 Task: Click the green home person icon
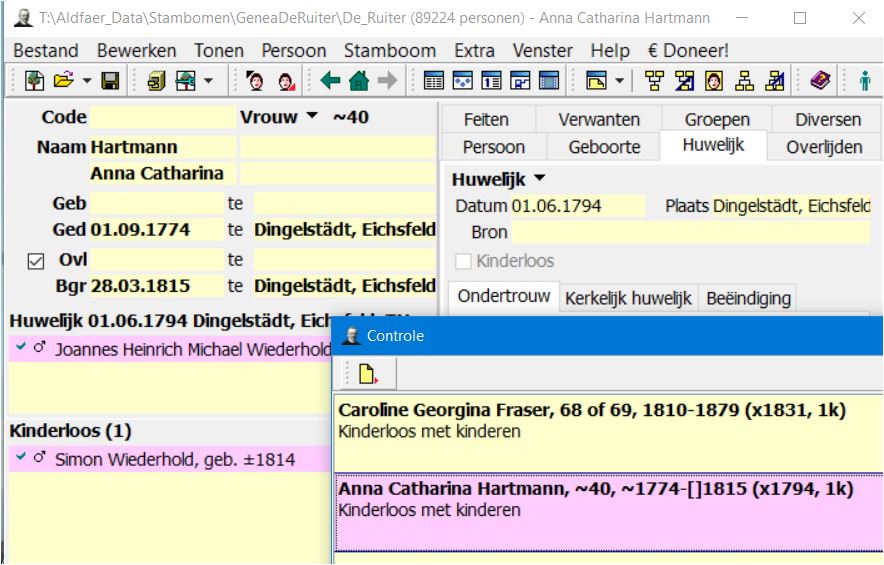point(359,81)
